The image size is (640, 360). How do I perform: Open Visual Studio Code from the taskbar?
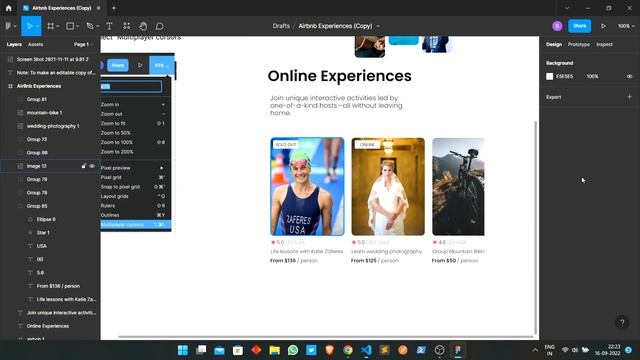coord(366,350)
